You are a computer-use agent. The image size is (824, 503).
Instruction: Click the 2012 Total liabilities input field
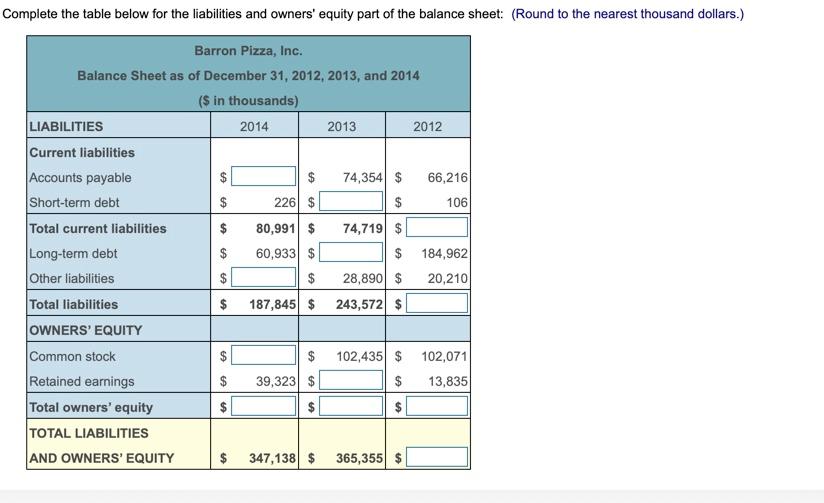(x=437, y=303)
